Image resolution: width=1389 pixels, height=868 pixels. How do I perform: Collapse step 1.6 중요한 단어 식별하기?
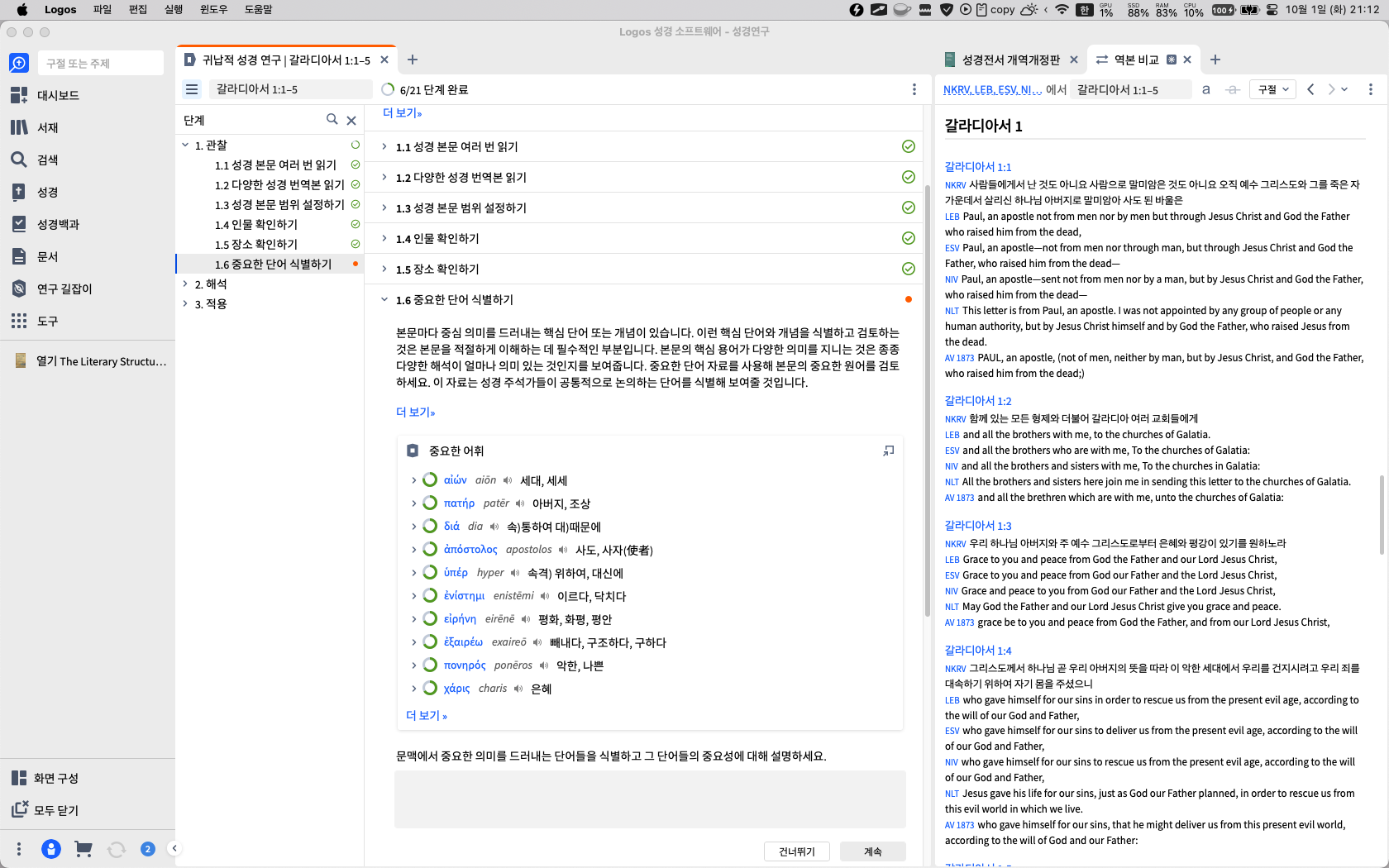coord(384,299)
